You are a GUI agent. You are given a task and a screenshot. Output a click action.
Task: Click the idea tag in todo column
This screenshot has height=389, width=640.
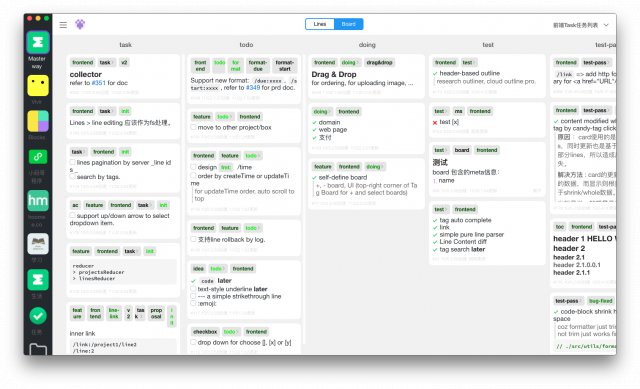tap(198, 269)
